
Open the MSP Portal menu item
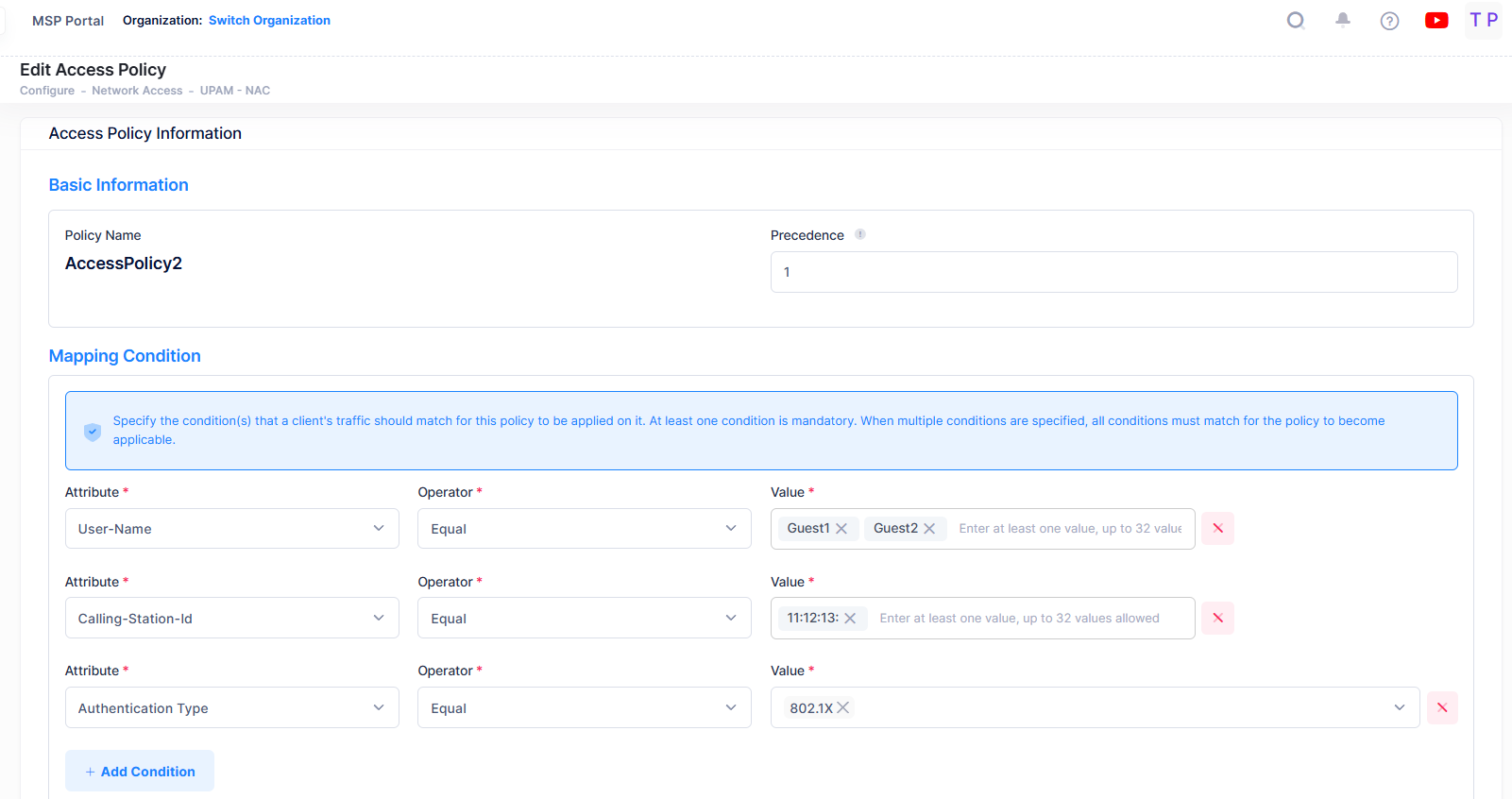pos(68,21)
